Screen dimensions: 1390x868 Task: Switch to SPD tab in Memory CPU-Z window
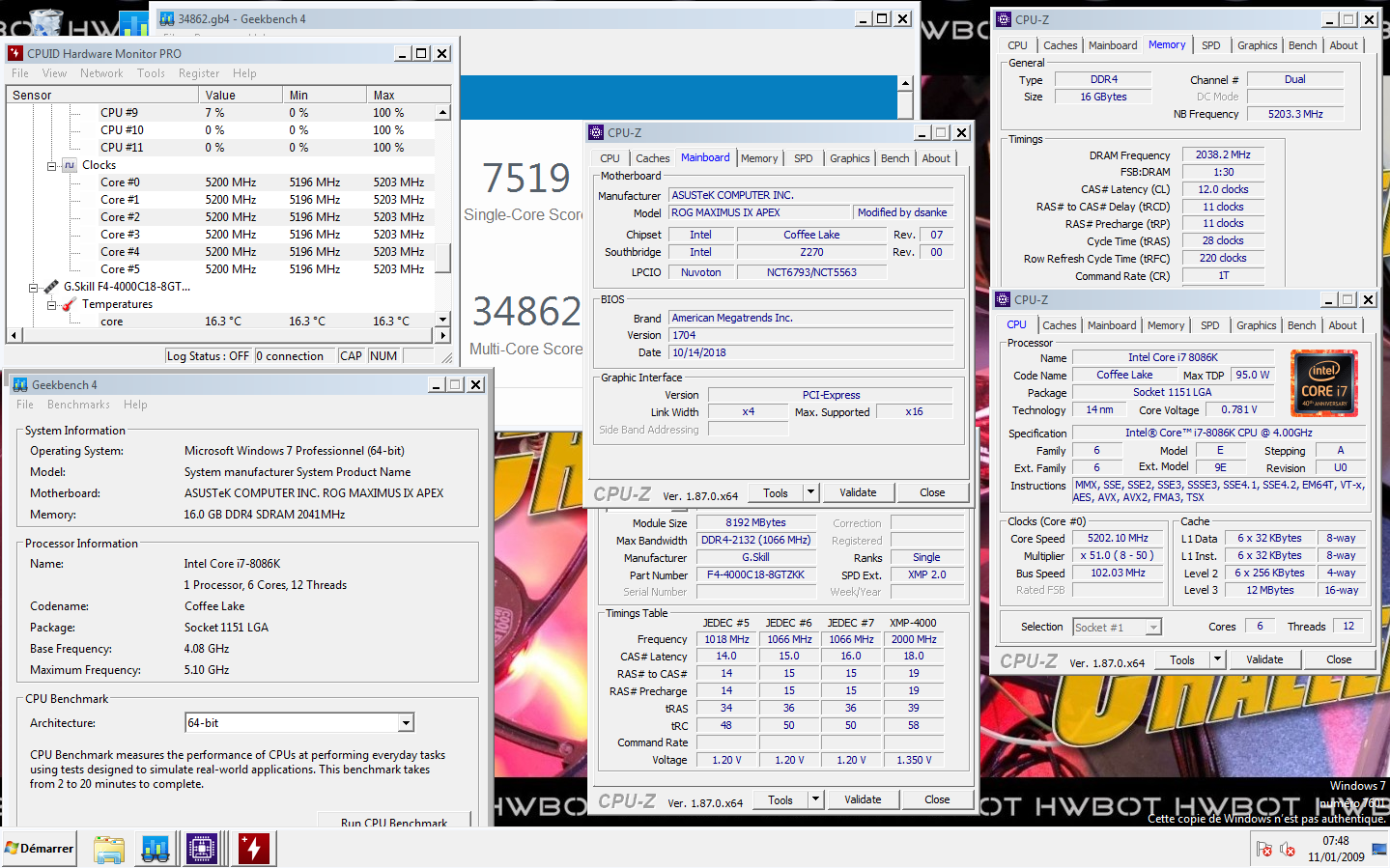pyautogui.click(x=1210, y=45)
